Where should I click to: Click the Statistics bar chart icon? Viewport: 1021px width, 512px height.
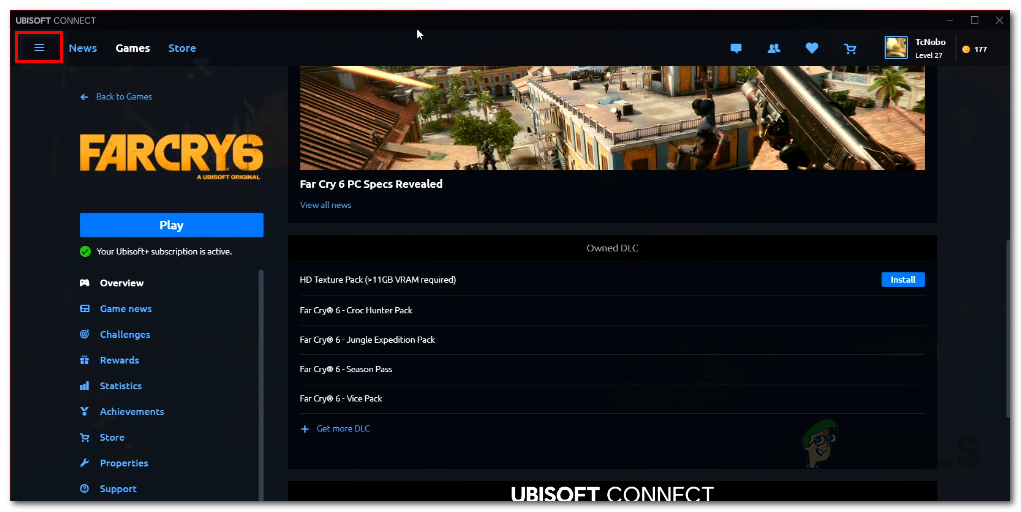tap(85, 386)
